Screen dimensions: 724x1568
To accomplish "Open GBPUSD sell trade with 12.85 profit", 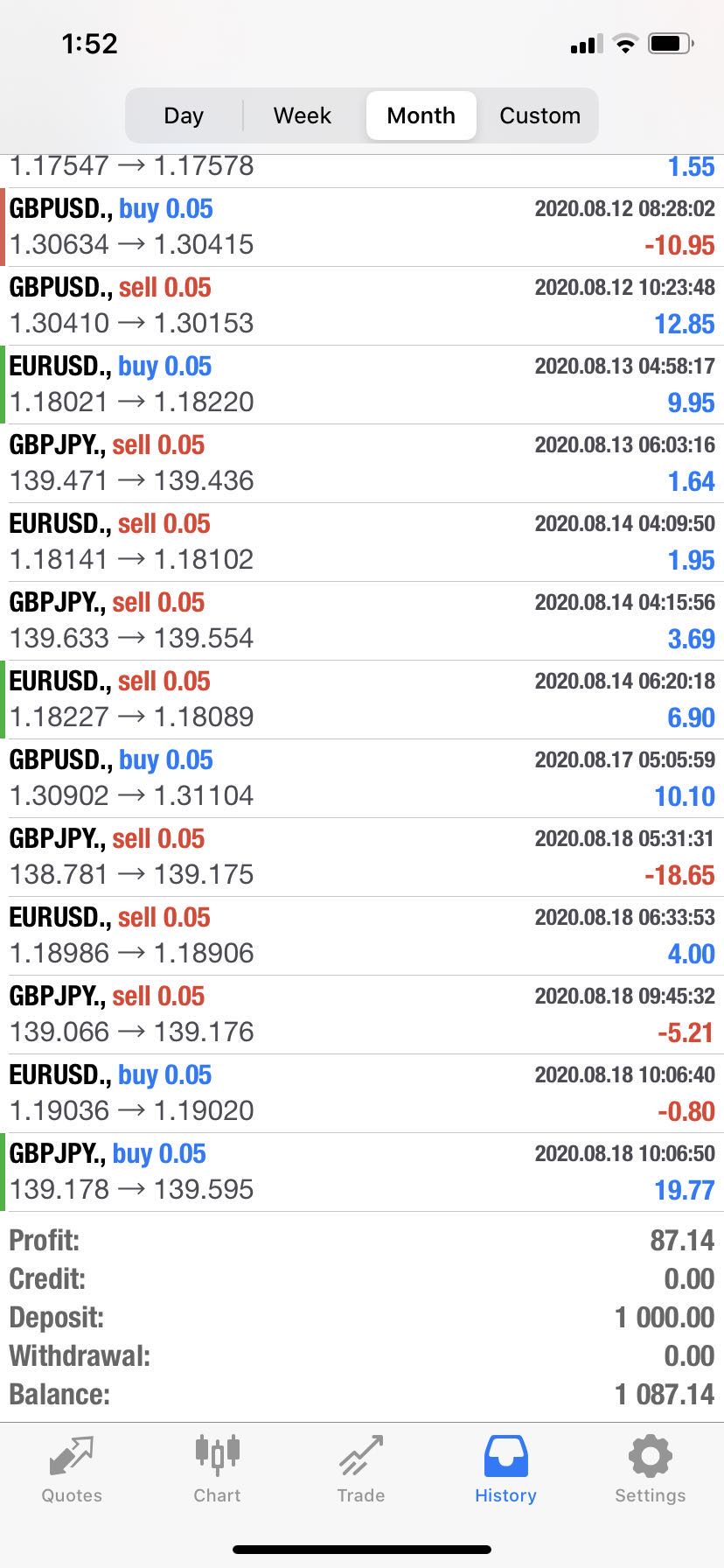I will [362, 306].
